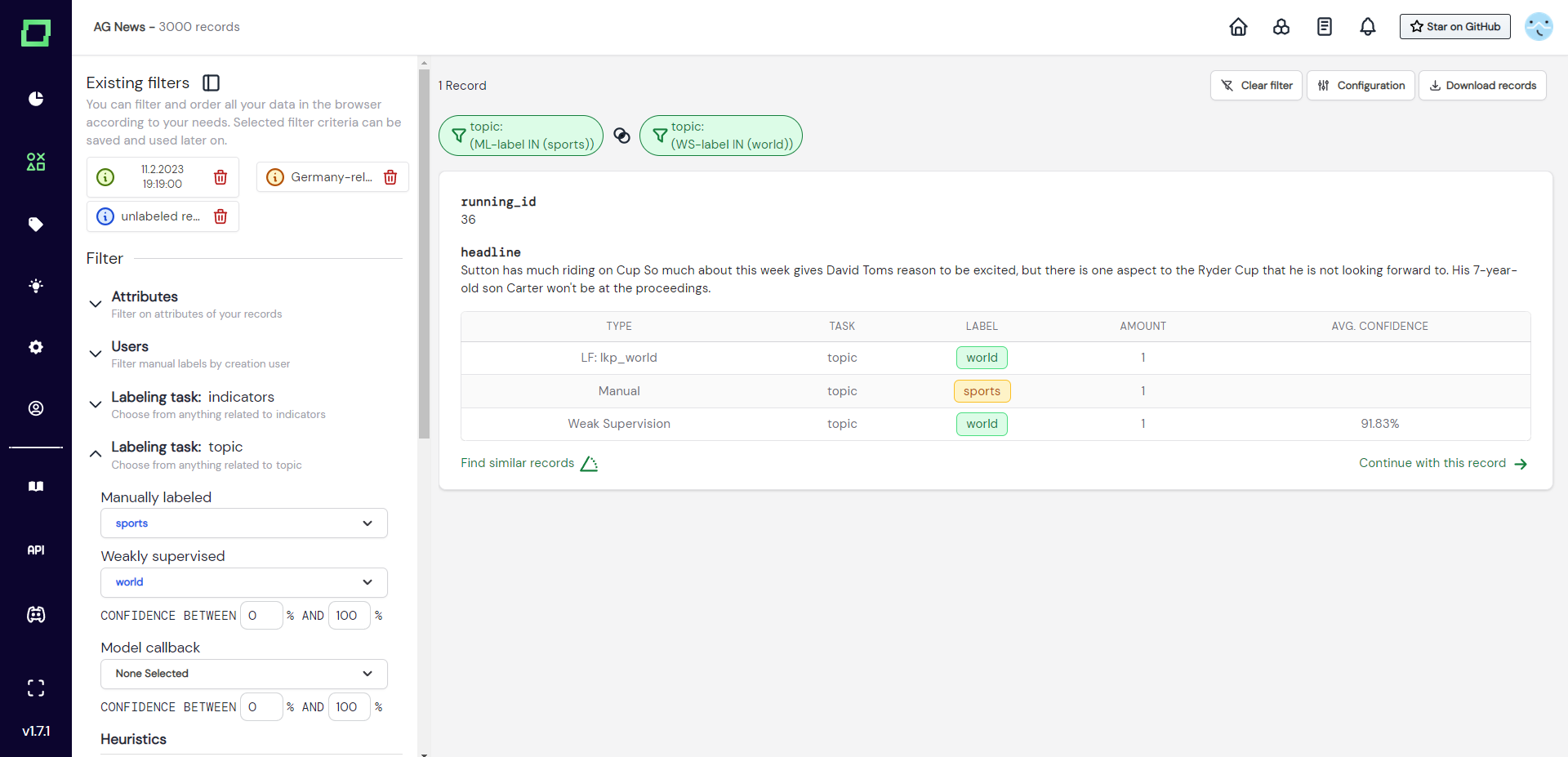Viewport: 1568px width, 757px height.
Task: Delete the unlabeled re... saved filter
Action: 220,216
